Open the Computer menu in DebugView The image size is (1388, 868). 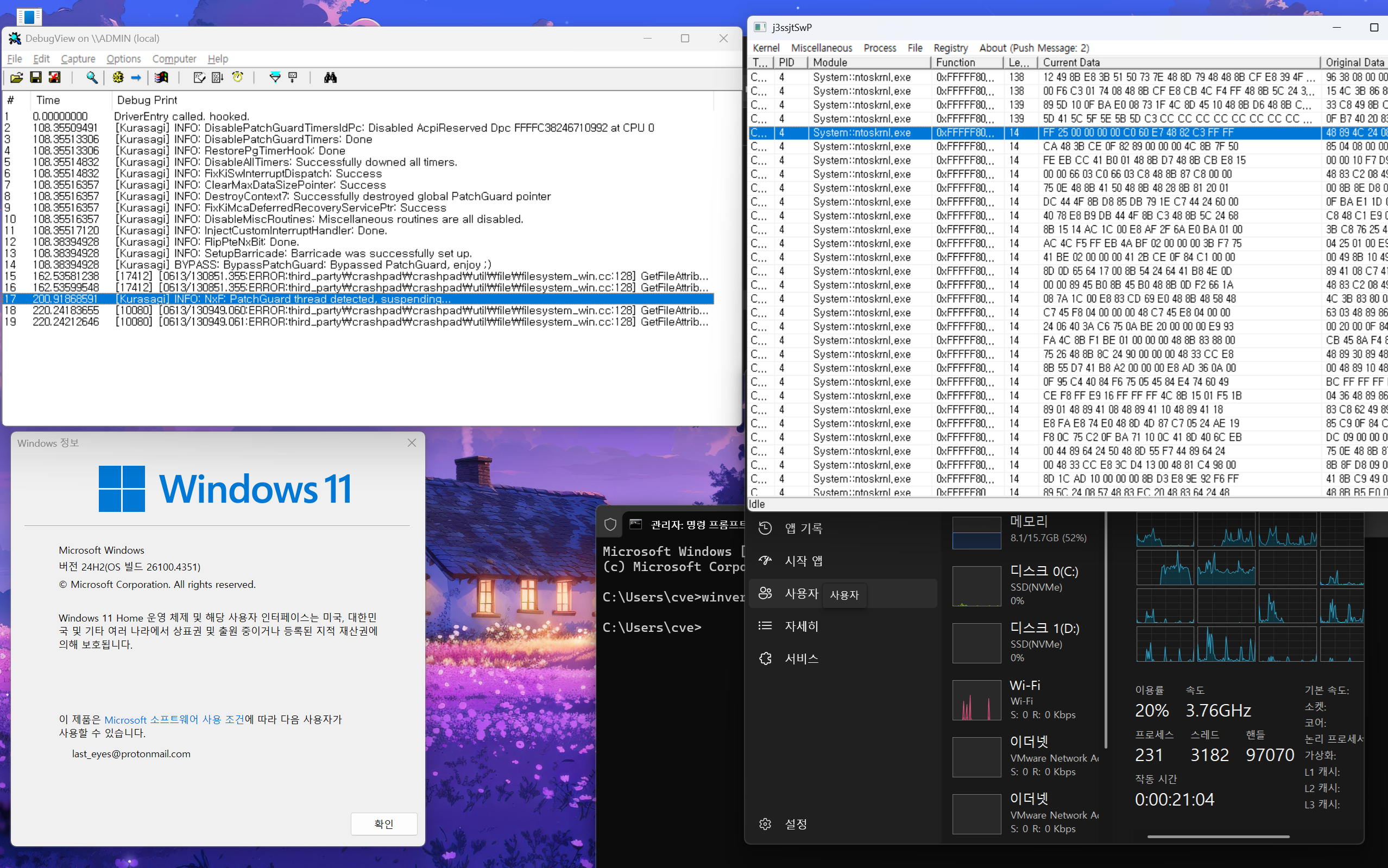(174, 59)
